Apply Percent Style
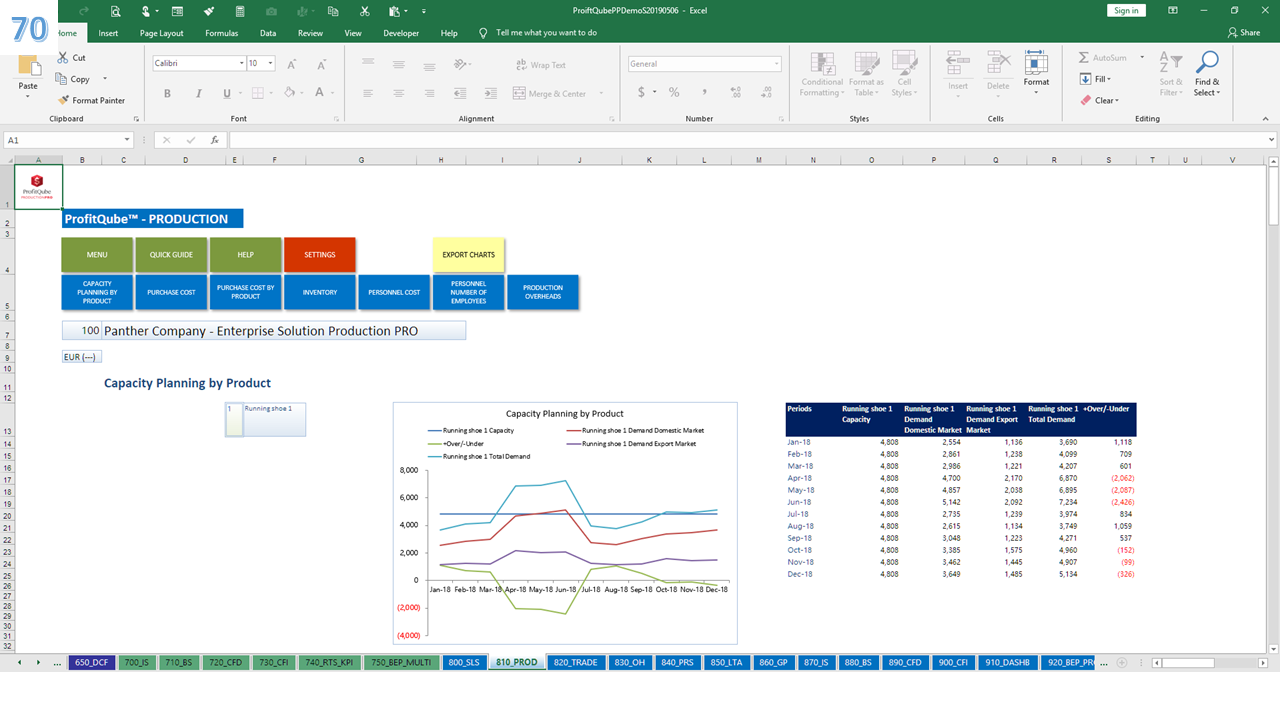This screenshot has height=720, width=1280. coord(675,92)
